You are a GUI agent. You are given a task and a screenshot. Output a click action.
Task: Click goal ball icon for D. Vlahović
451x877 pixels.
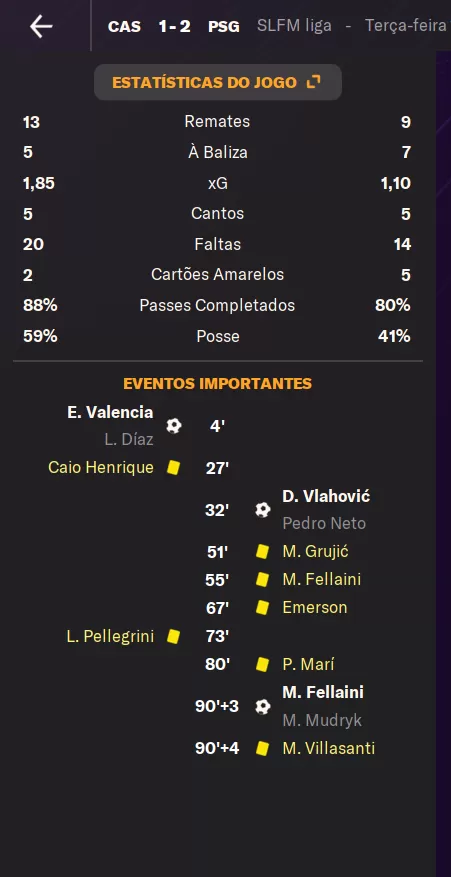pyautogui.click(x=262, y=510)
